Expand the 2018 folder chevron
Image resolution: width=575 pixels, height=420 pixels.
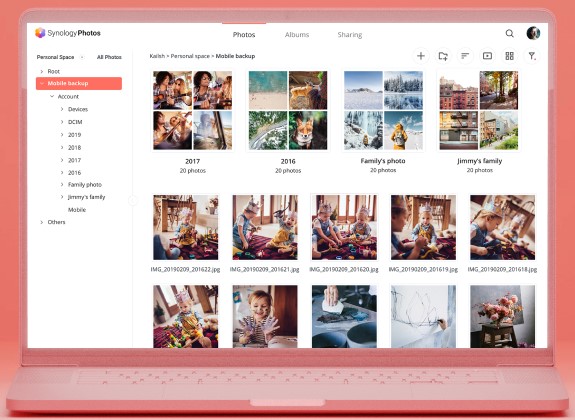pyautogui.click(x=62, y=147)
